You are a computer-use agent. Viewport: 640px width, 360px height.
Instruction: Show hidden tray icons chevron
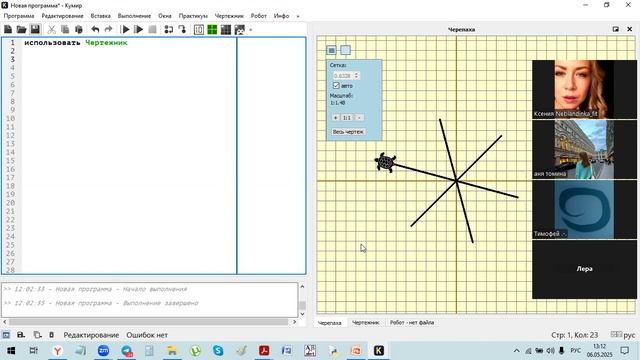[x=516, y=351]
